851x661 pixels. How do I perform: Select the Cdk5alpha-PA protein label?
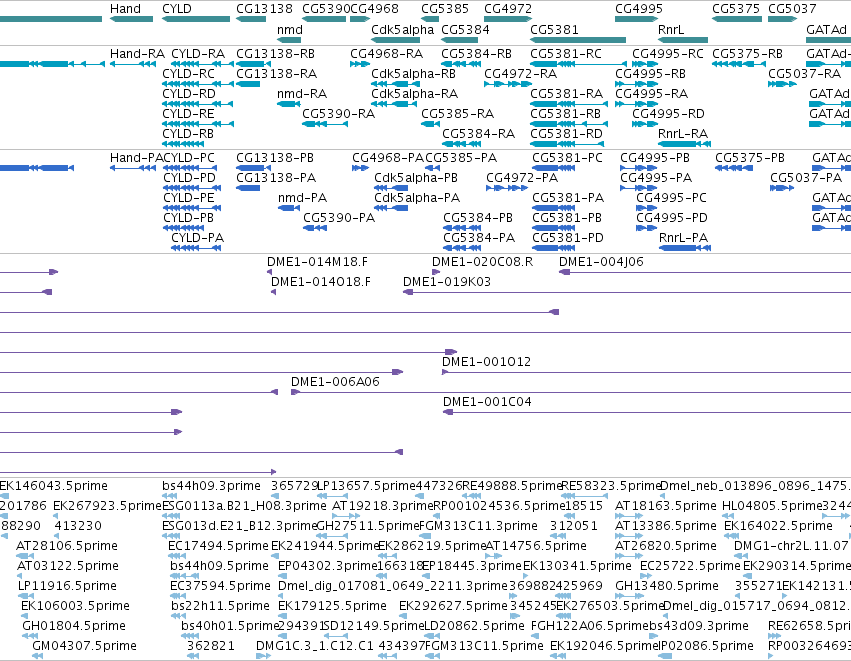pos(417,198)
